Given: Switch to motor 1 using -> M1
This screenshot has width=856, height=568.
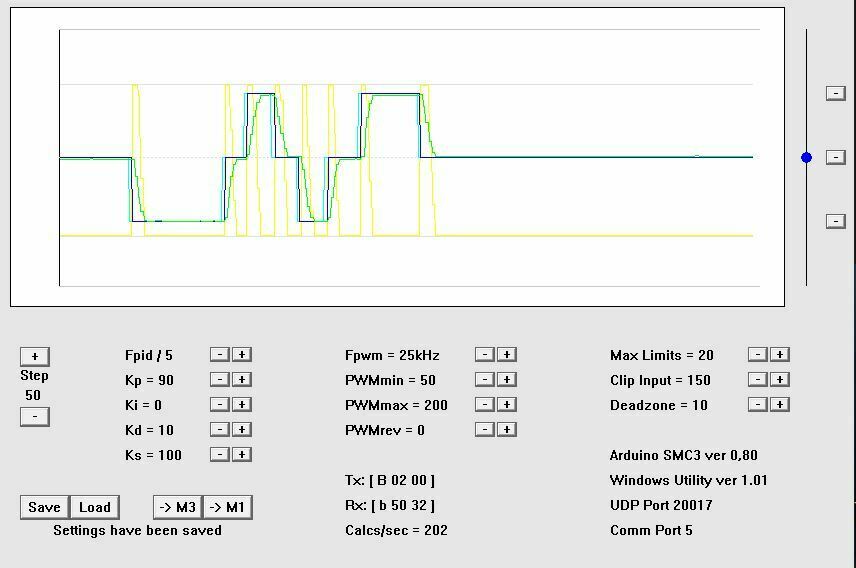Looking at the screenshot, I should pos(227,507).
